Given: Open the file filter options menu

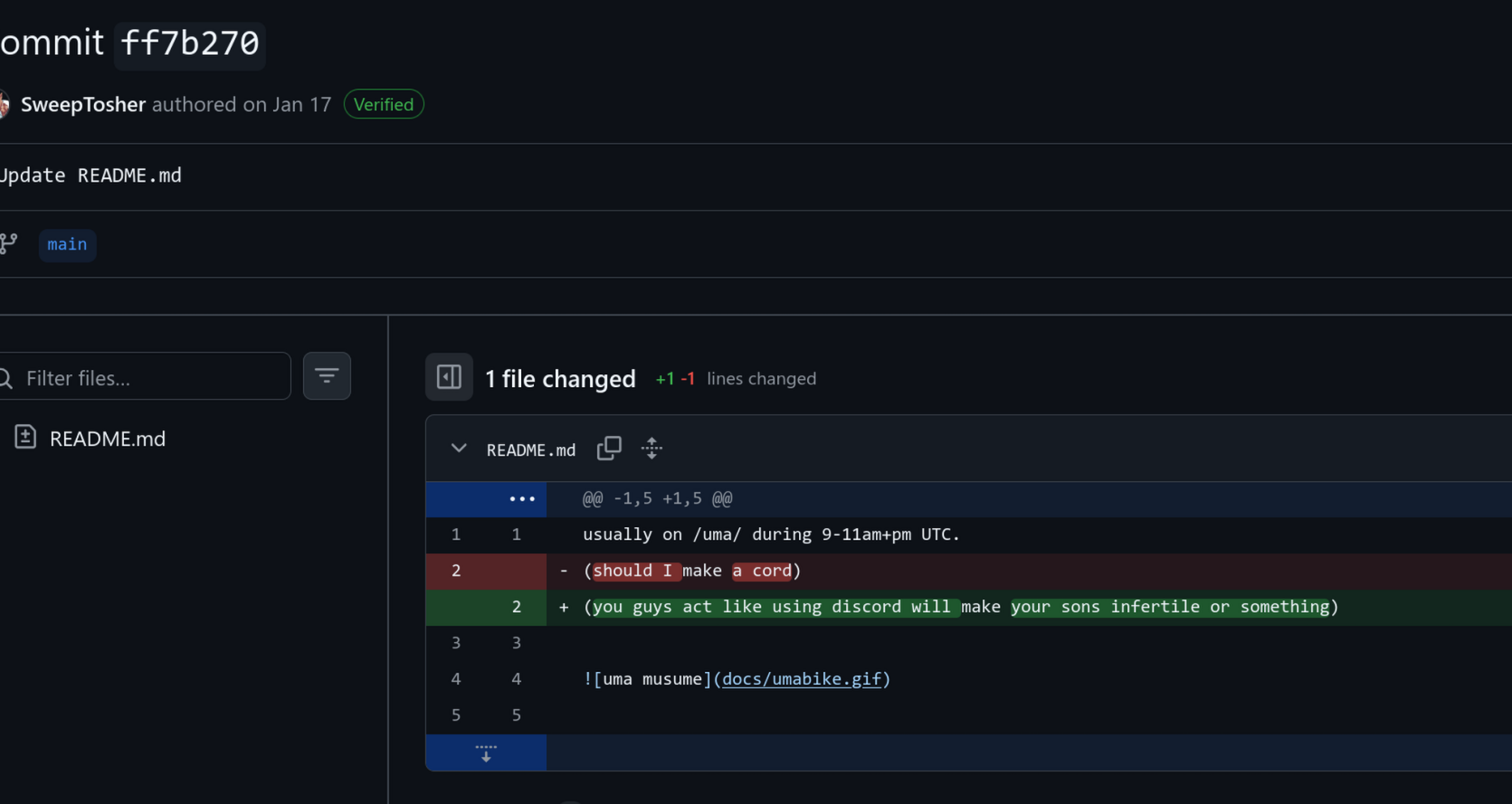Looking at the screenshot, I should 327,376.
